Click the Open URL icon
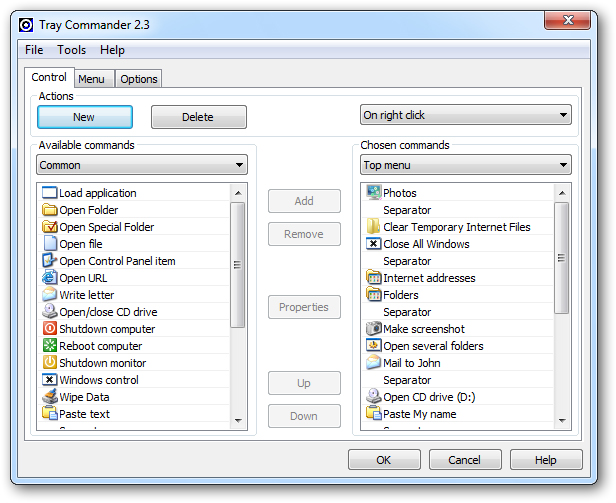The height and width of the screenshot is (503, 616). click(x=49, y=278)
